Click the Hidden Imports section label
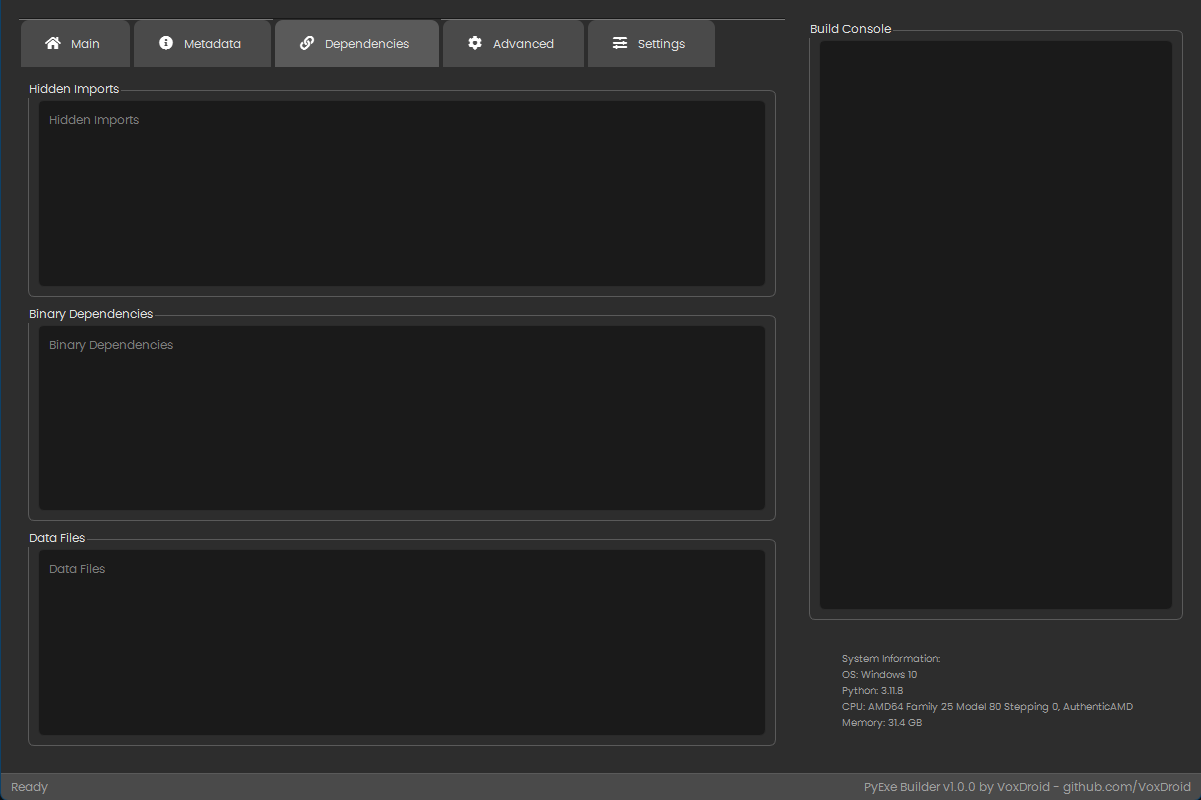Image resolution: width=1201 pixels, height=800 pixels. 73,88
